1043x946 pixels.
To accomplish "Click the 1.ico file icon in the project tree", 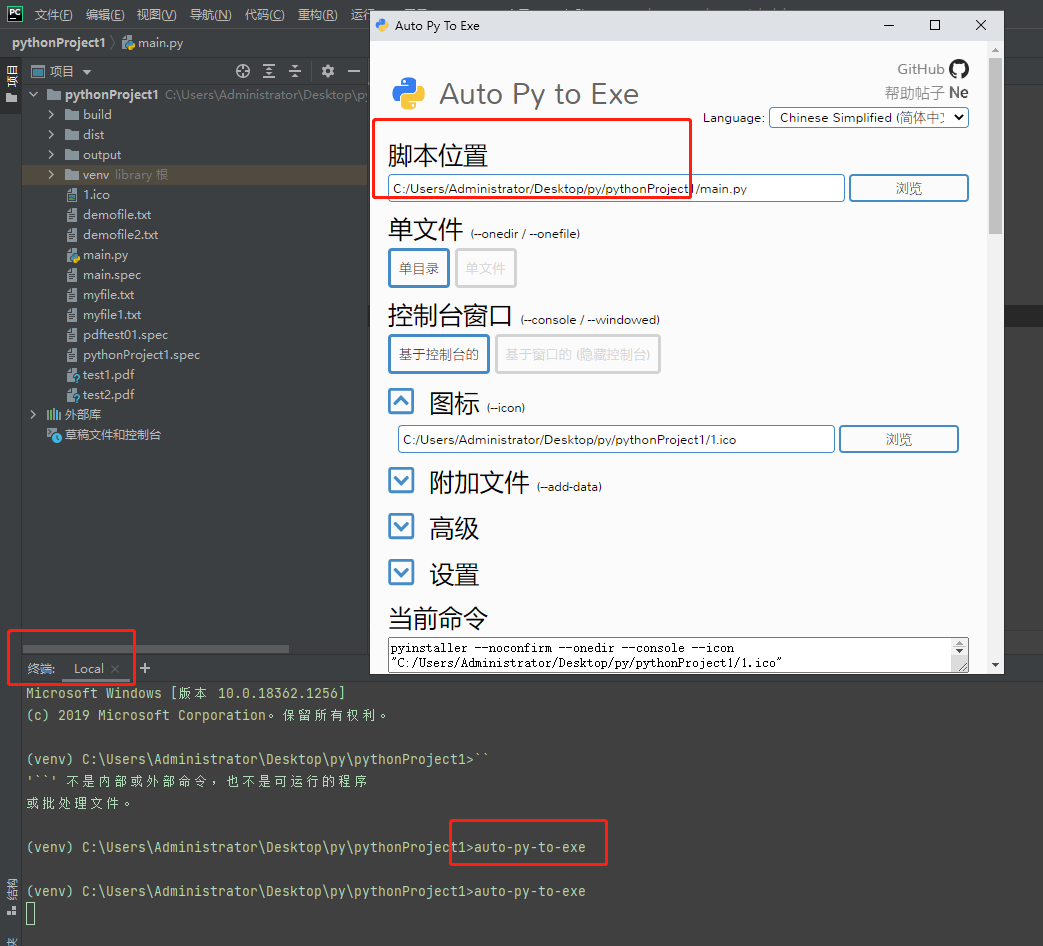I will [x=72, y=195].
